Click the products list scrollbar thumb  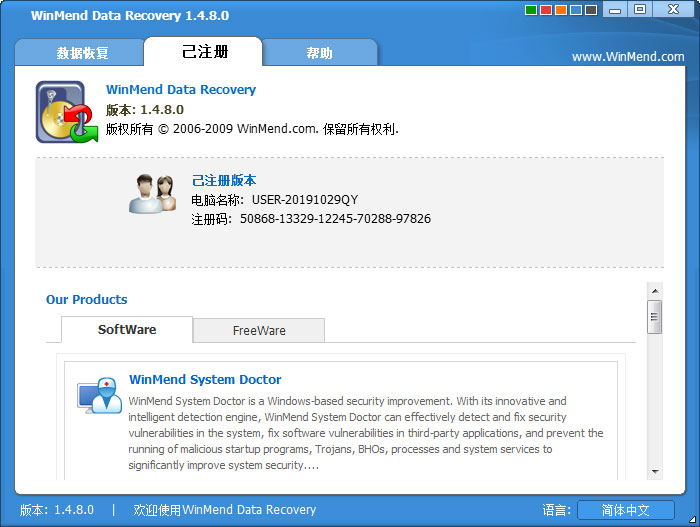pos(655,317)
